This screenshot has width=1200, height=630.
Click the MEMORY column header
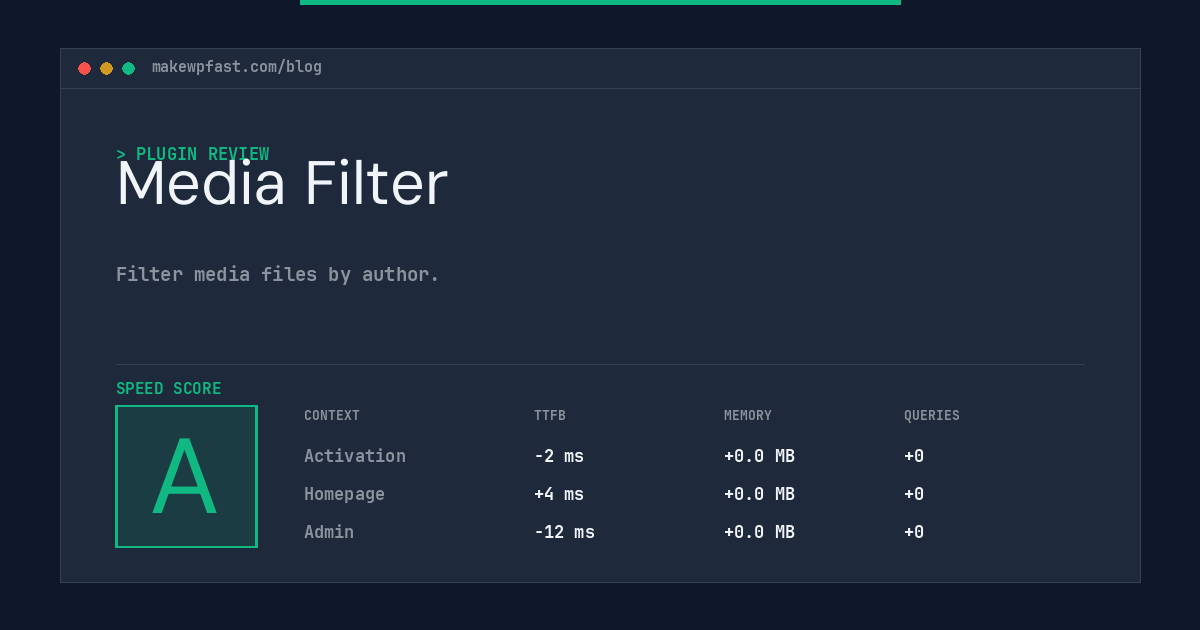click(x=748, y=416)
